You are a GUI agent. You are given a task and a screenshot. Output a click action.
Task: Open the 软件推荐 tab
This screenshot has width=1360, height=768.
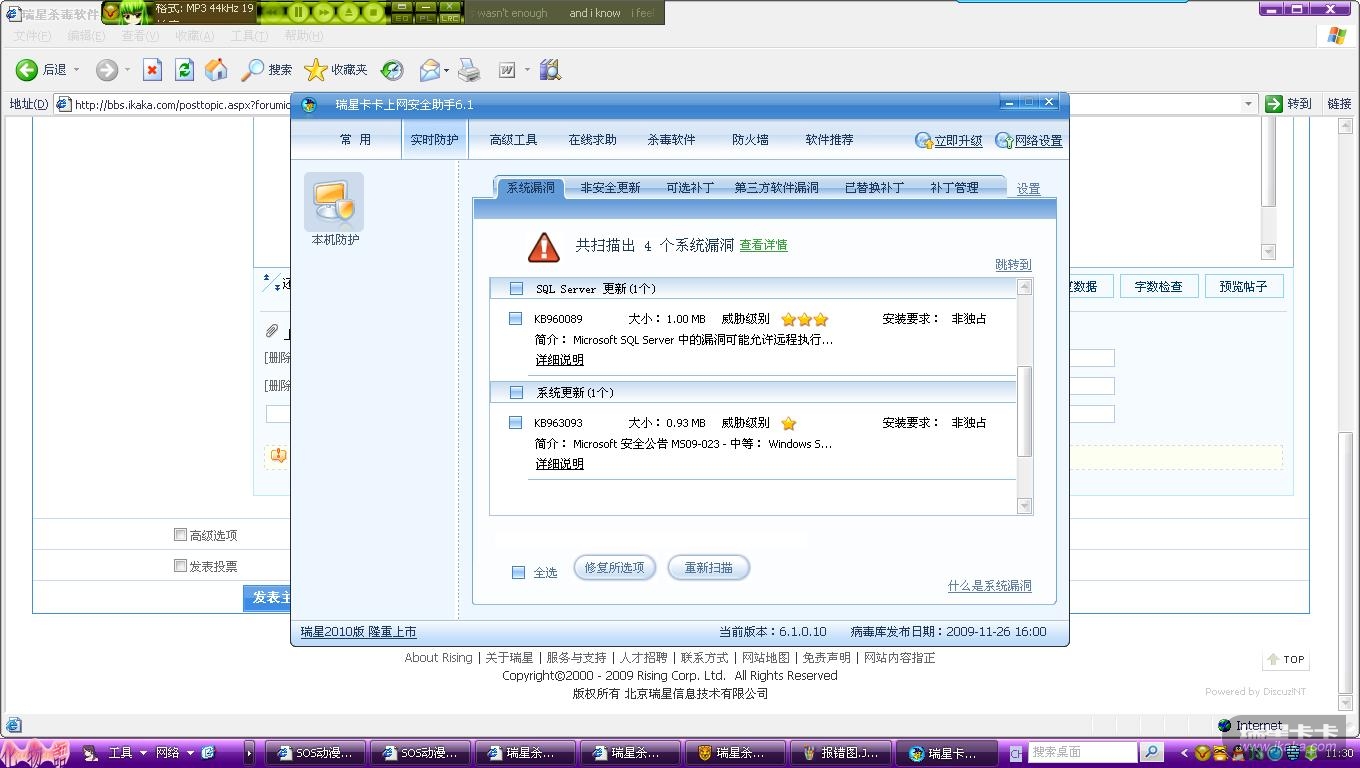pyautogui.click(x=829, y=140)
